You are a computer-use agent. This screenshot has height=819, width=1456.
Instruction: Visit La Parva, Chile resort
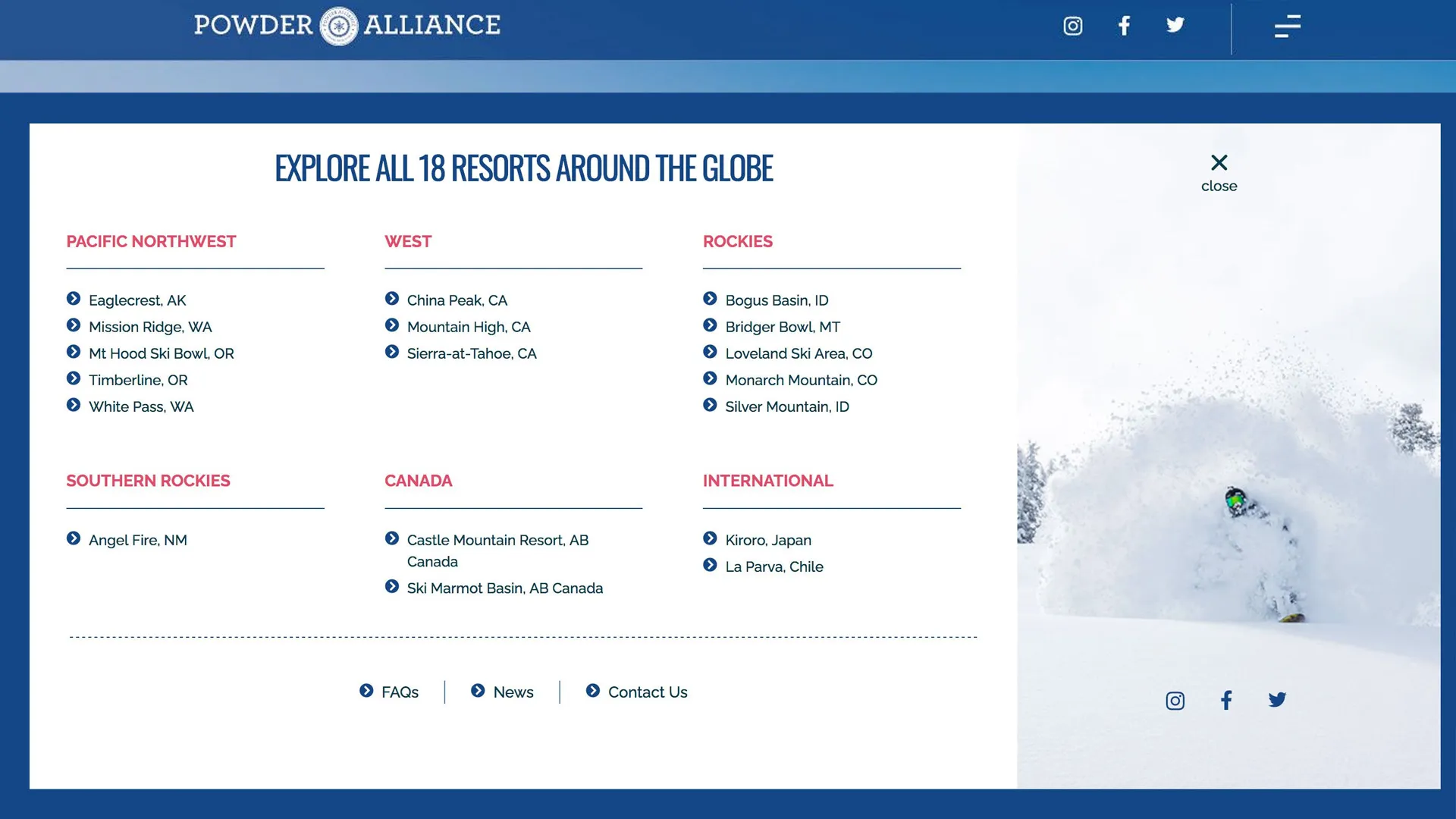(x=774, y=566)
